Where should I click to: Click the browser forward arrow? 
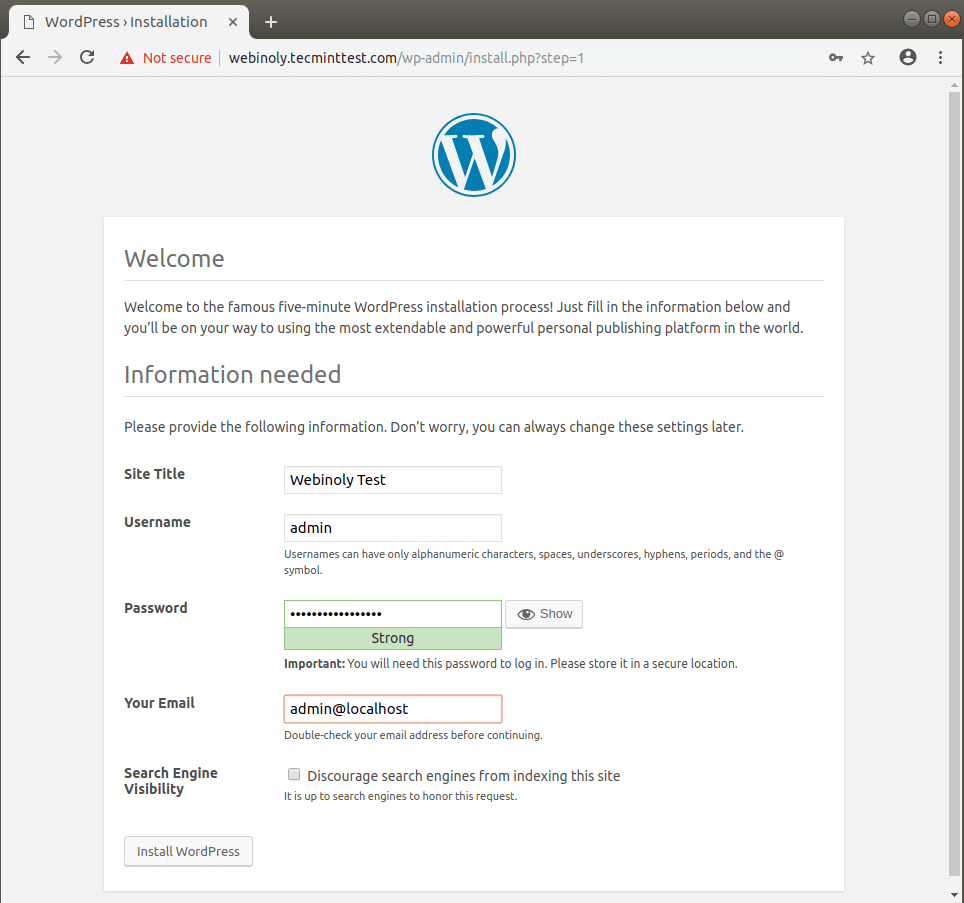point(55,58)
